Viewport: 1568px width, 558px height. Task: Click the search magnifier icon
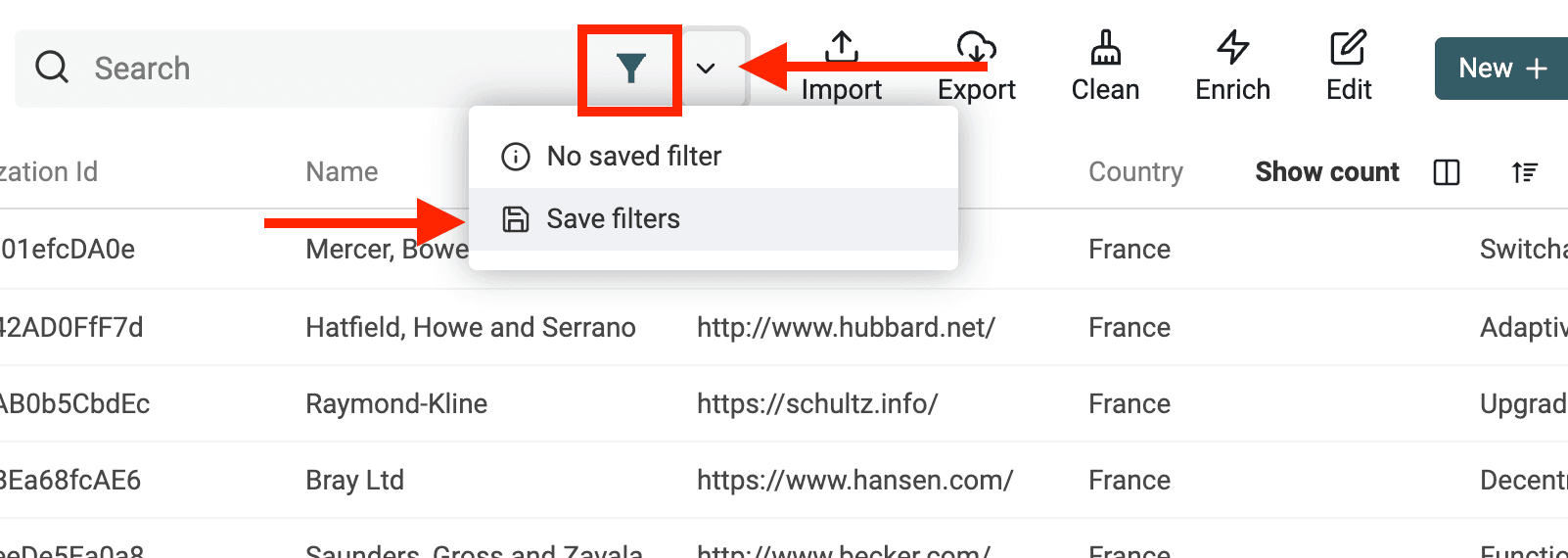point(52,68)
